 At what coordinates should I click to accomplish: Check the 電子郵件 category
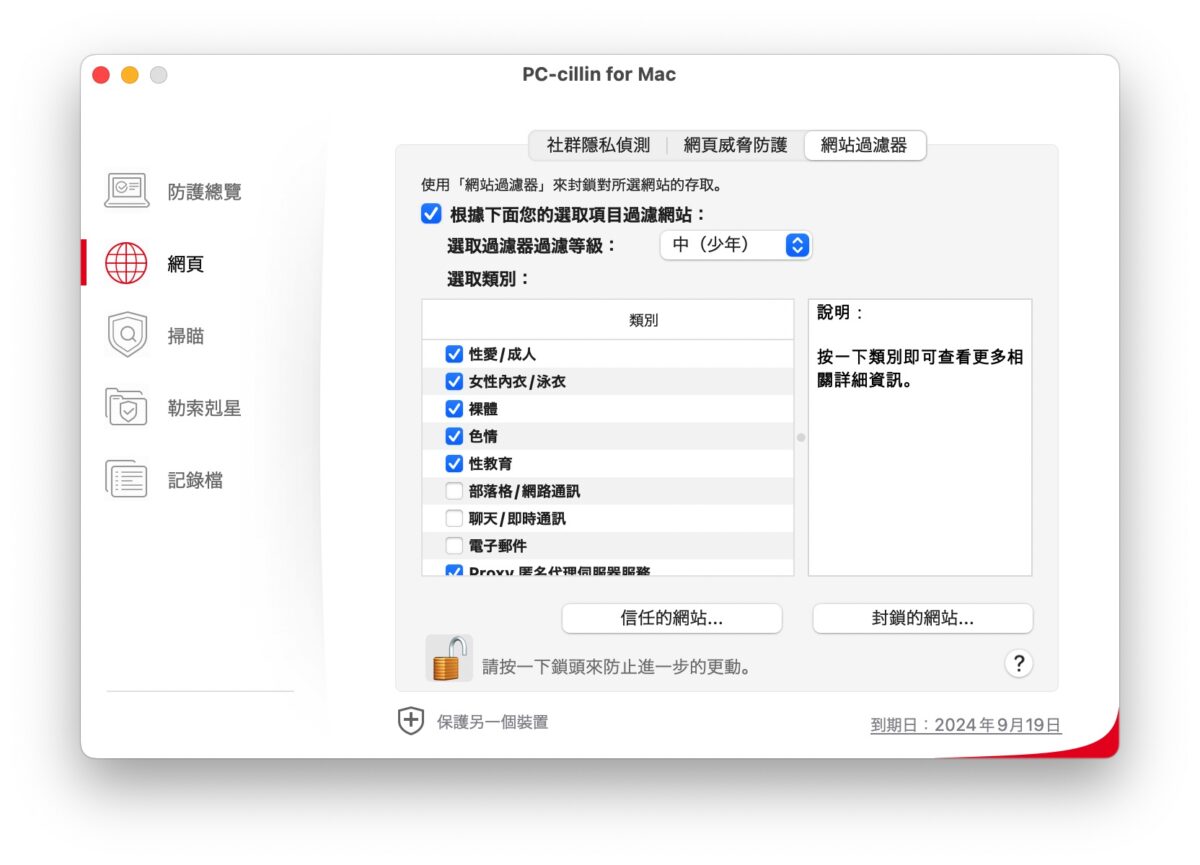coord(454,546)
